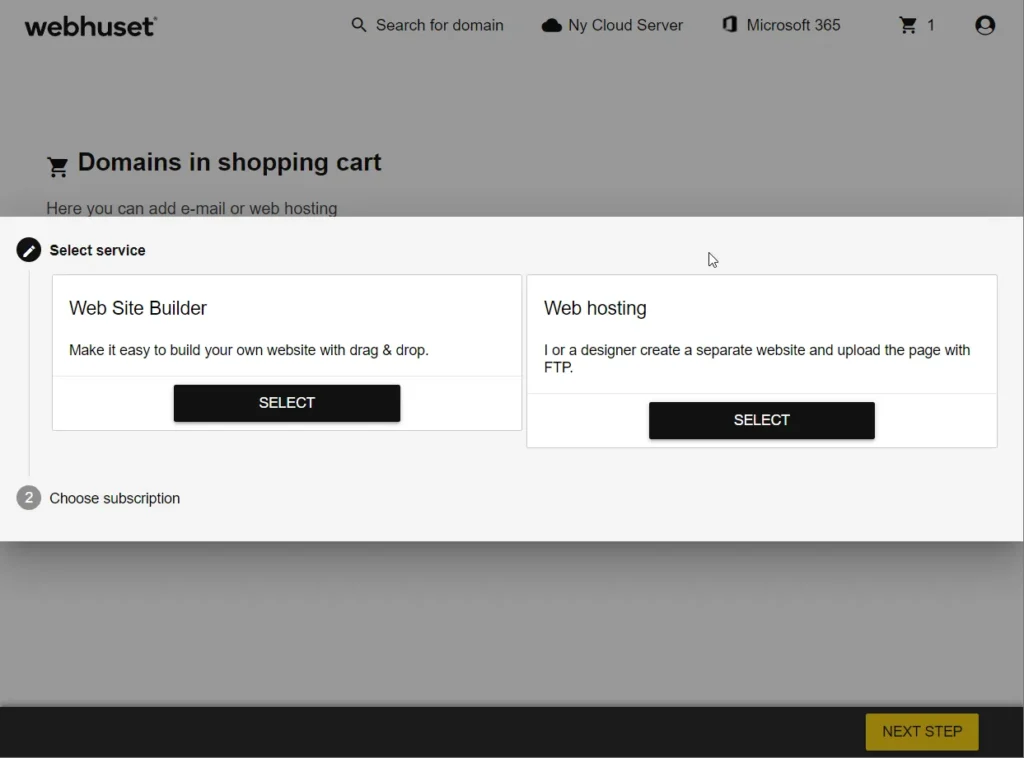Click the pencil edit step icon
1024x758 pixels.
(x=29, y=250)
